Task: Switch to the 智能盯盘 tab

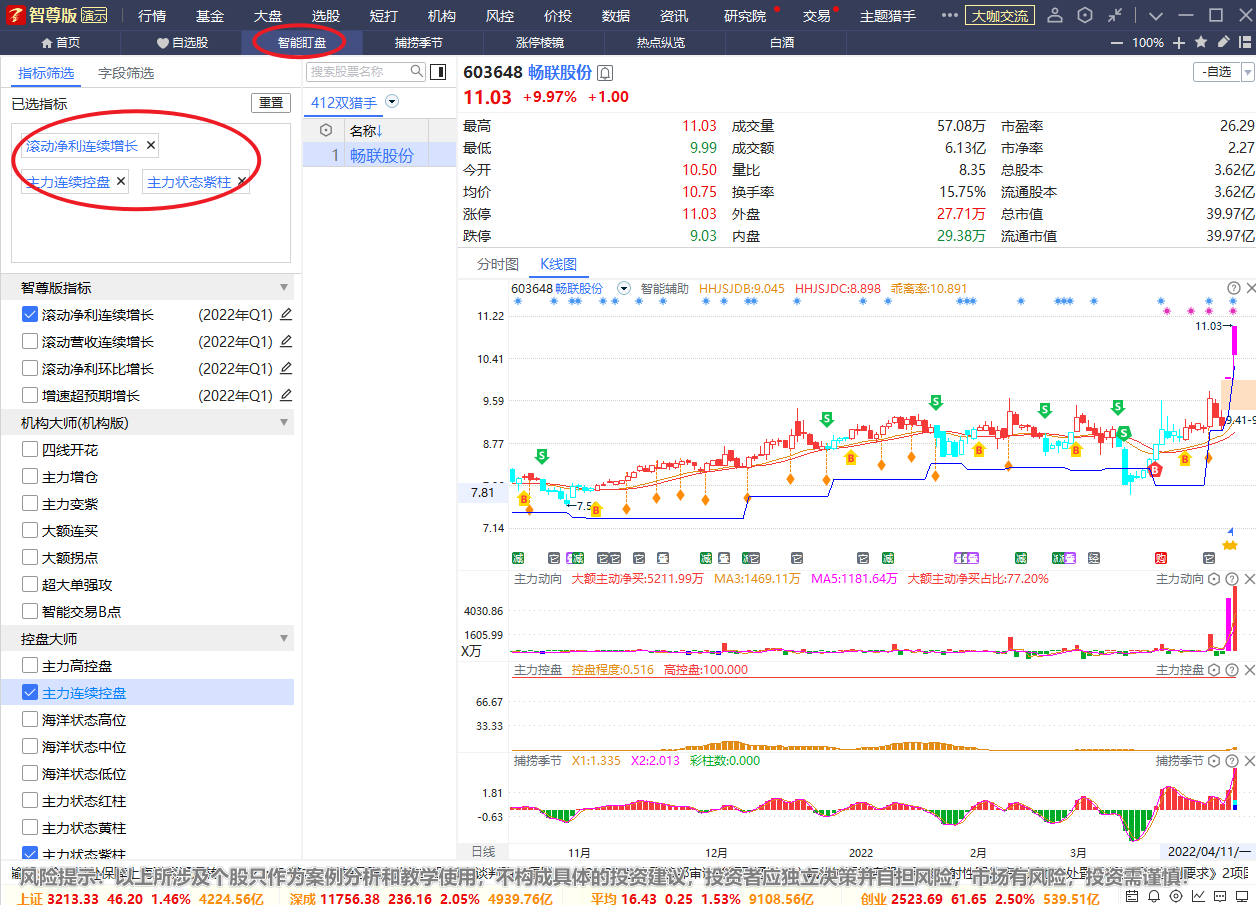Action: pyautogui.click(x=302, y=43)
